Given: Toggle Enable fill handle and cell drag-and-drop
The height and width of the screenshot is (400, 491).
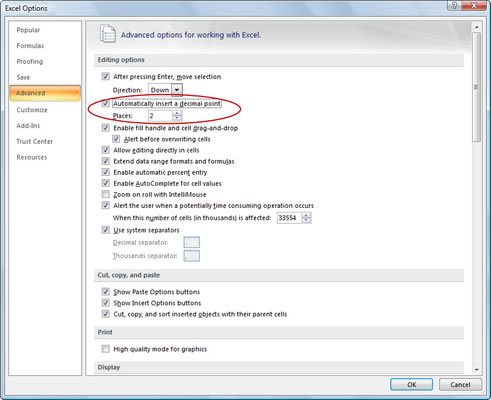Looking at the screenshot, I should click(x=106, y=128).
